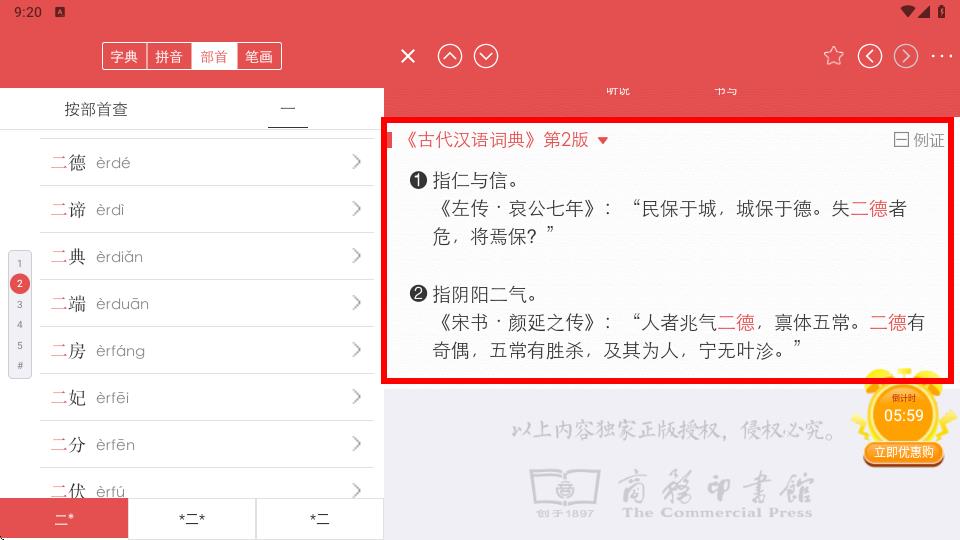
Task: Click chevron on the 二分 row
Action: point(357,444)
